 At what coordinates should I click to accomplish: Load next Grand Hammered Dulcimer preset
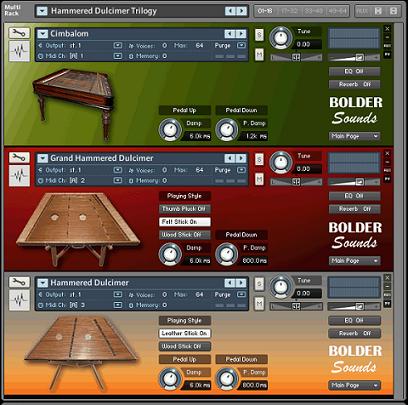(241, 158)
